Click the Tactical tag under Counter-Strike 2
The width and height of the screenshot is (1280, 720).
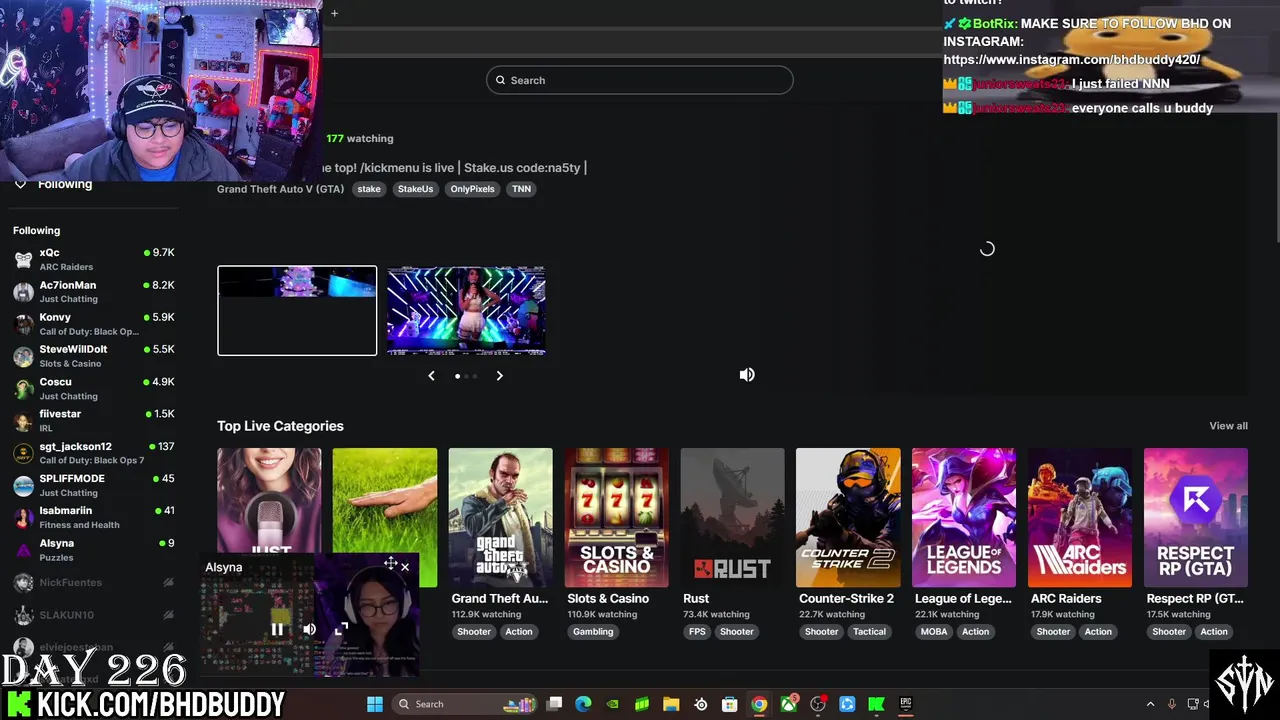pyautogui.click(x=869, y=632)
